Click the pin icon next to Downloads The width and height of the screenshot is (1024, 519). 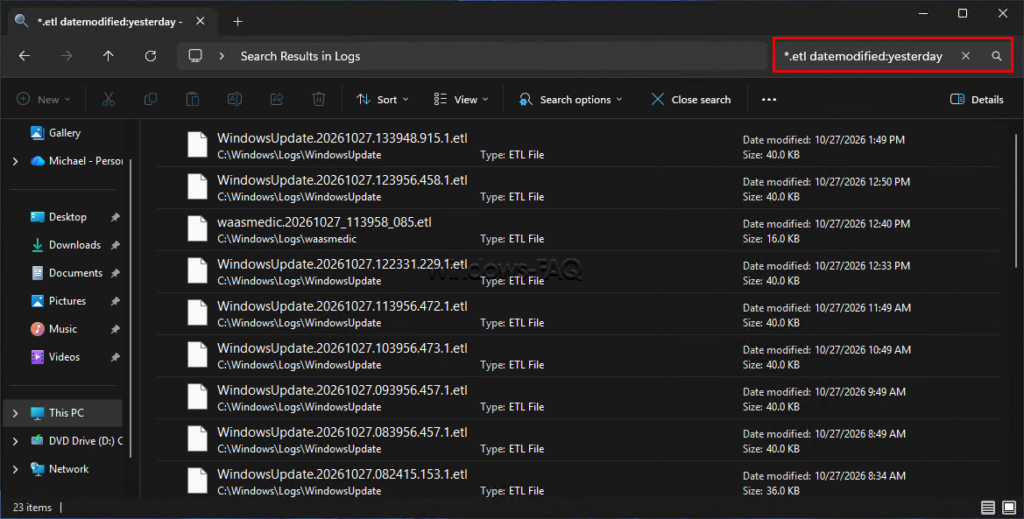(115, 245)
